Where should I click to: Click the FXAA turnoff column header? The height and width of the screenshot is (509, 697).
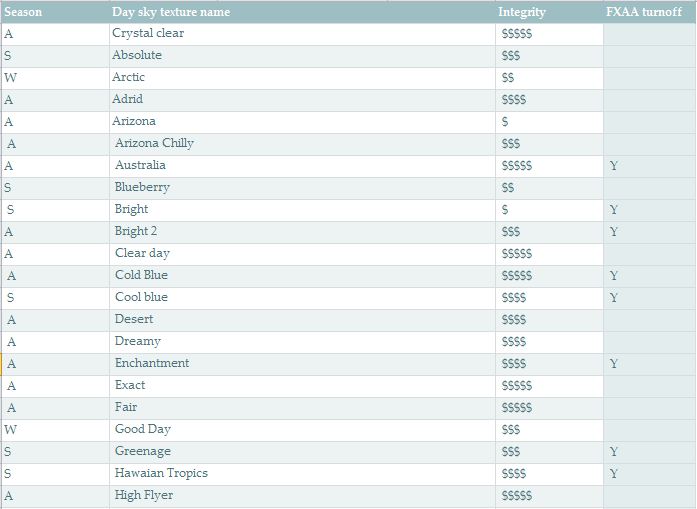650,12
